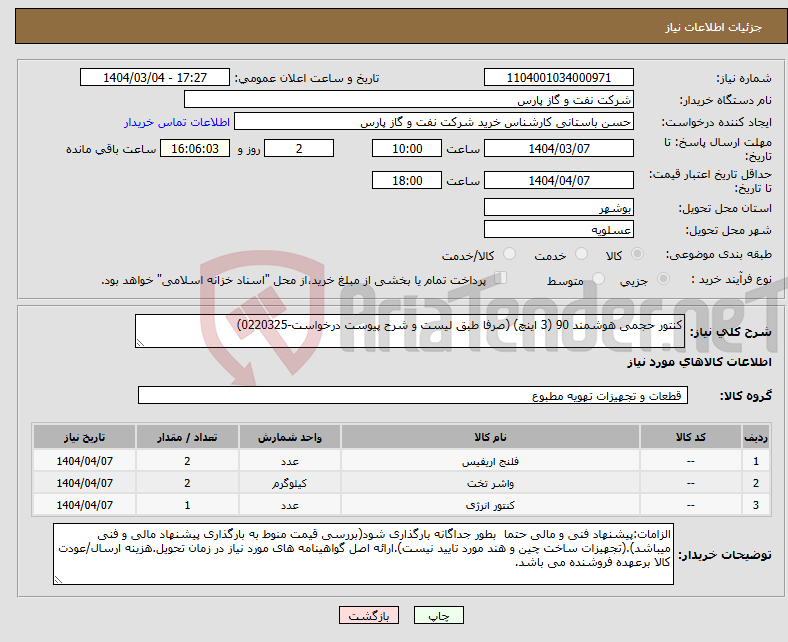Select the متوسط purchase type radio
The image size is (788, 642).
[599, 279]
